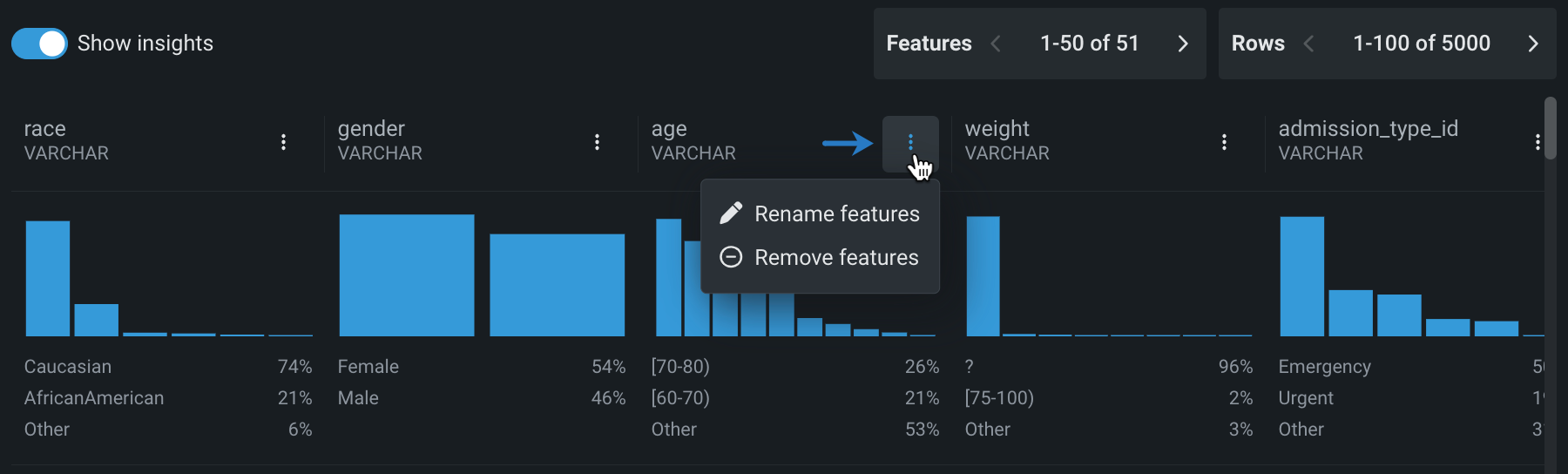The image size is (1568, 474).
Task: Go to next page of Features
Action: coord(1182,44)
